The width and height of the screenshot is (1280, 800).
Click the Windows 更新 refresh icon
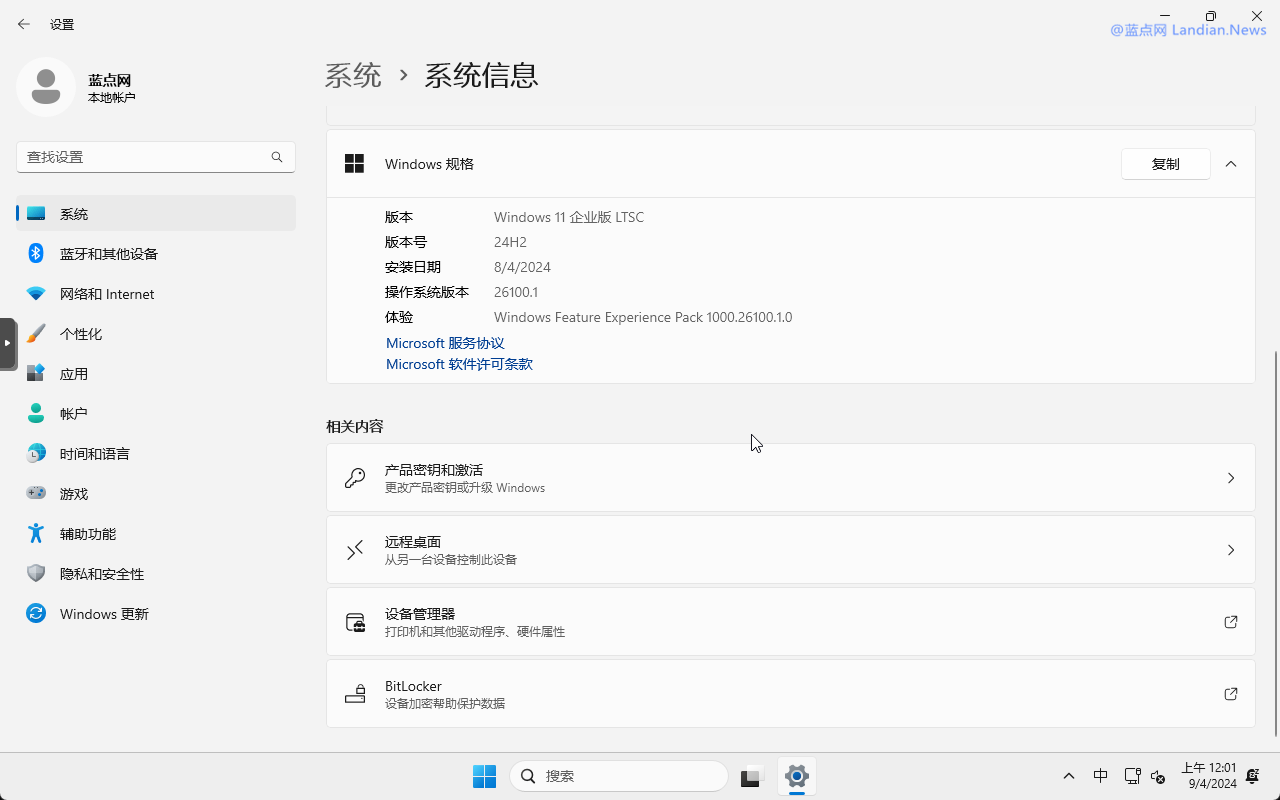[x=36, y=614]
